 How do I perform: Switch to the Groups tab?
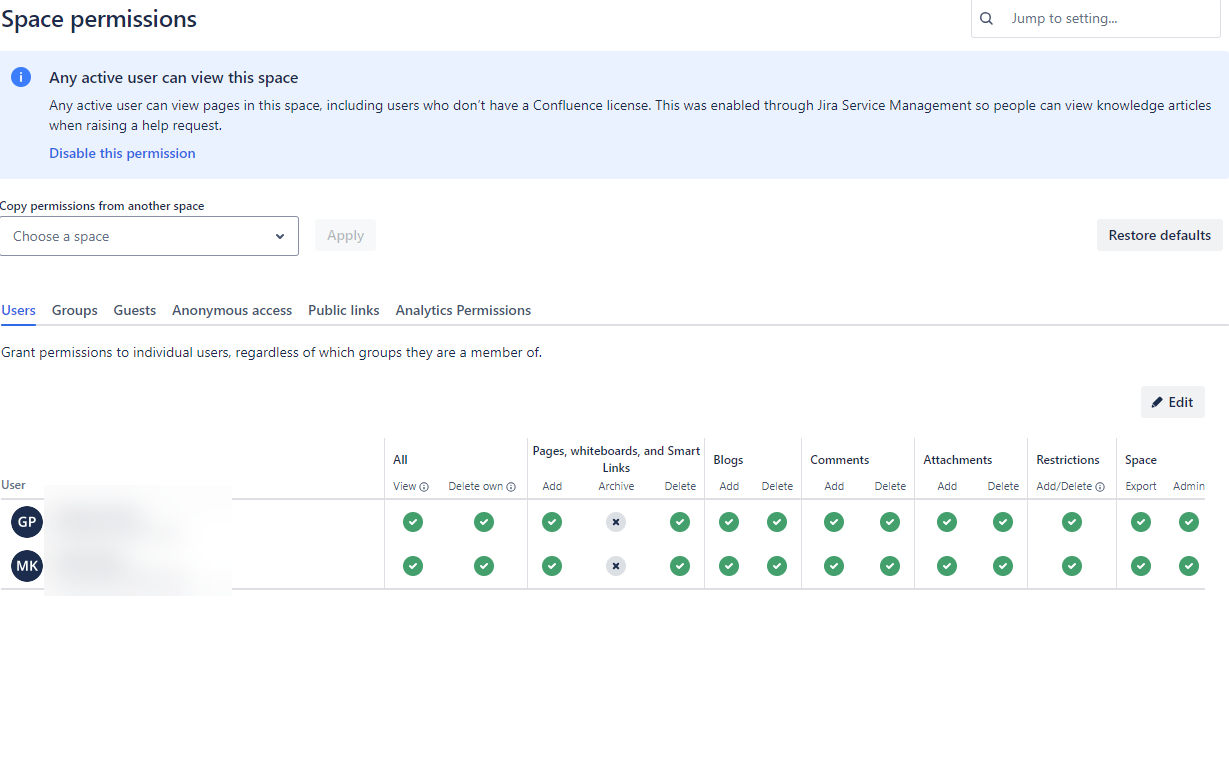click(75, 310)
